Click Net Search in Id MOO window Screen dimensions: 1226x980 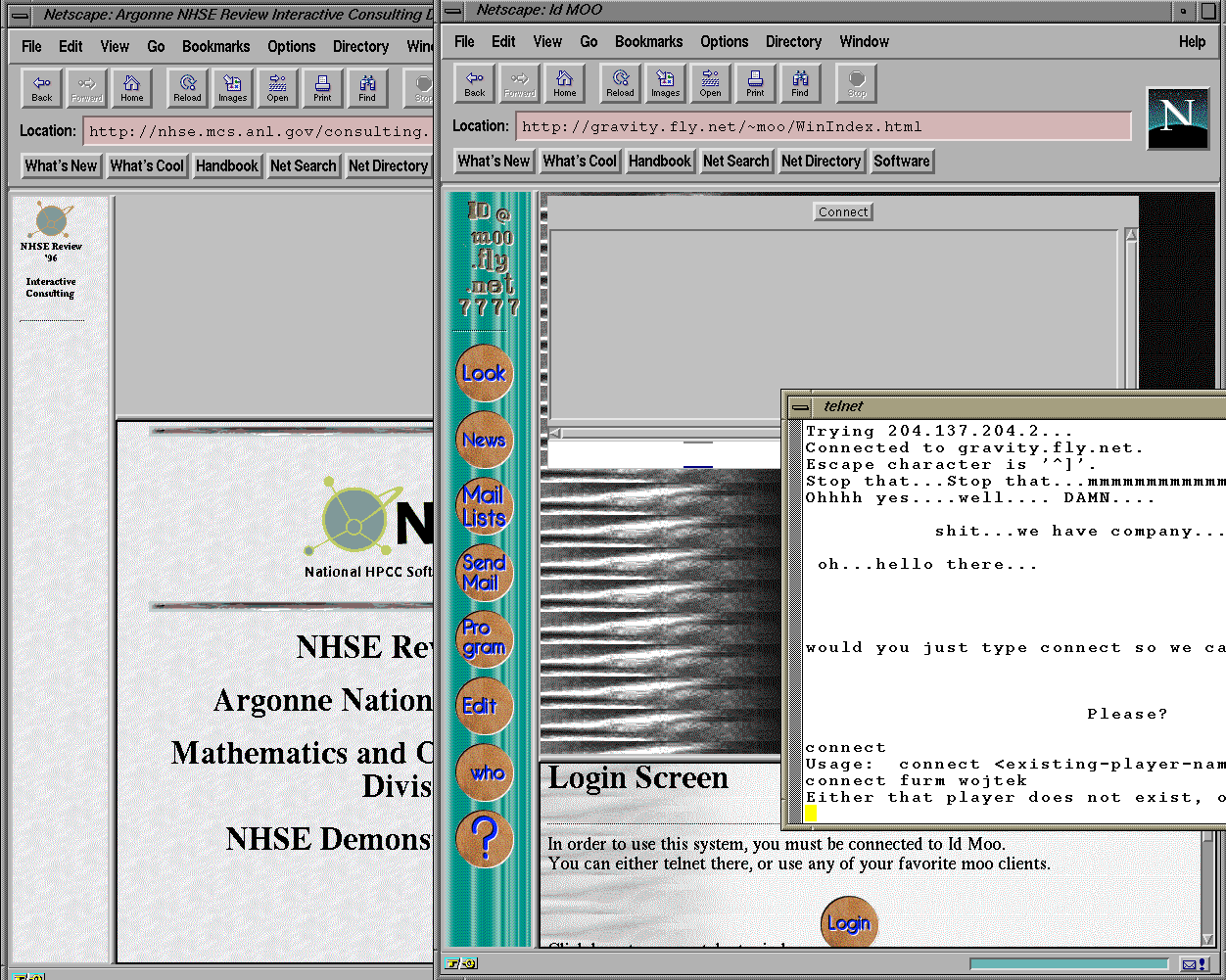click(736, 161)
